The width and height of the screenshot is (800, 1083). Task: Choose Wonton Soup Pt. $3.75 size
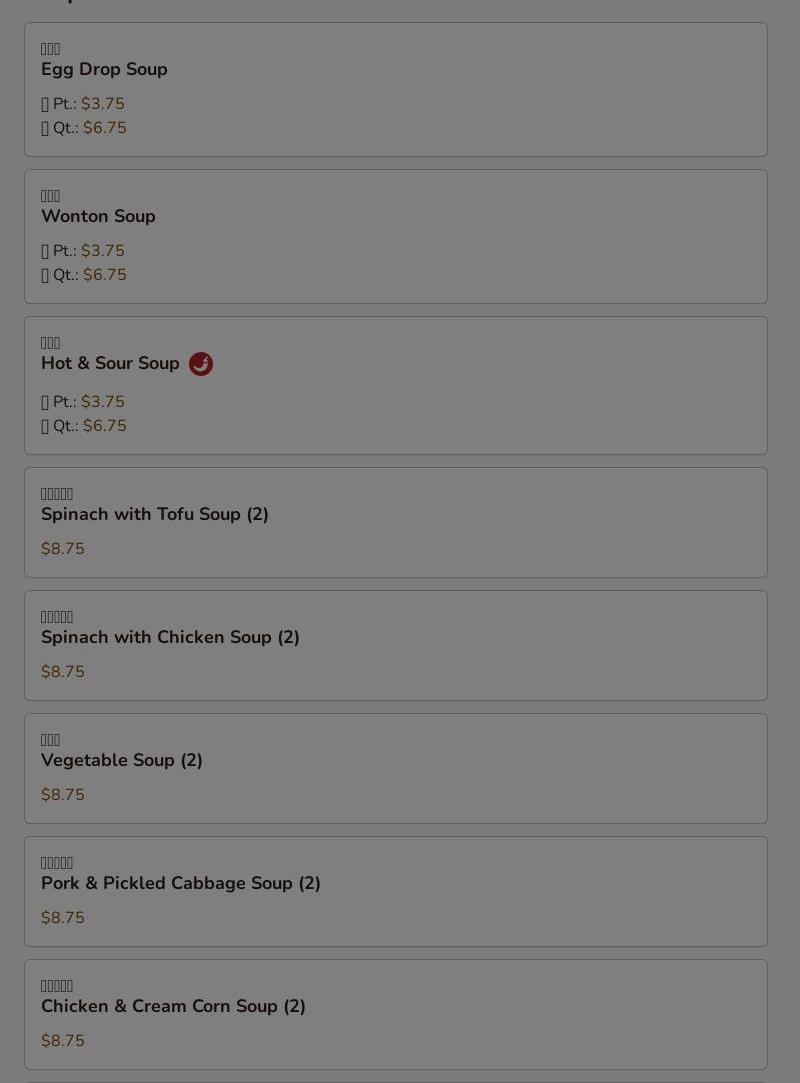[83, 251]
